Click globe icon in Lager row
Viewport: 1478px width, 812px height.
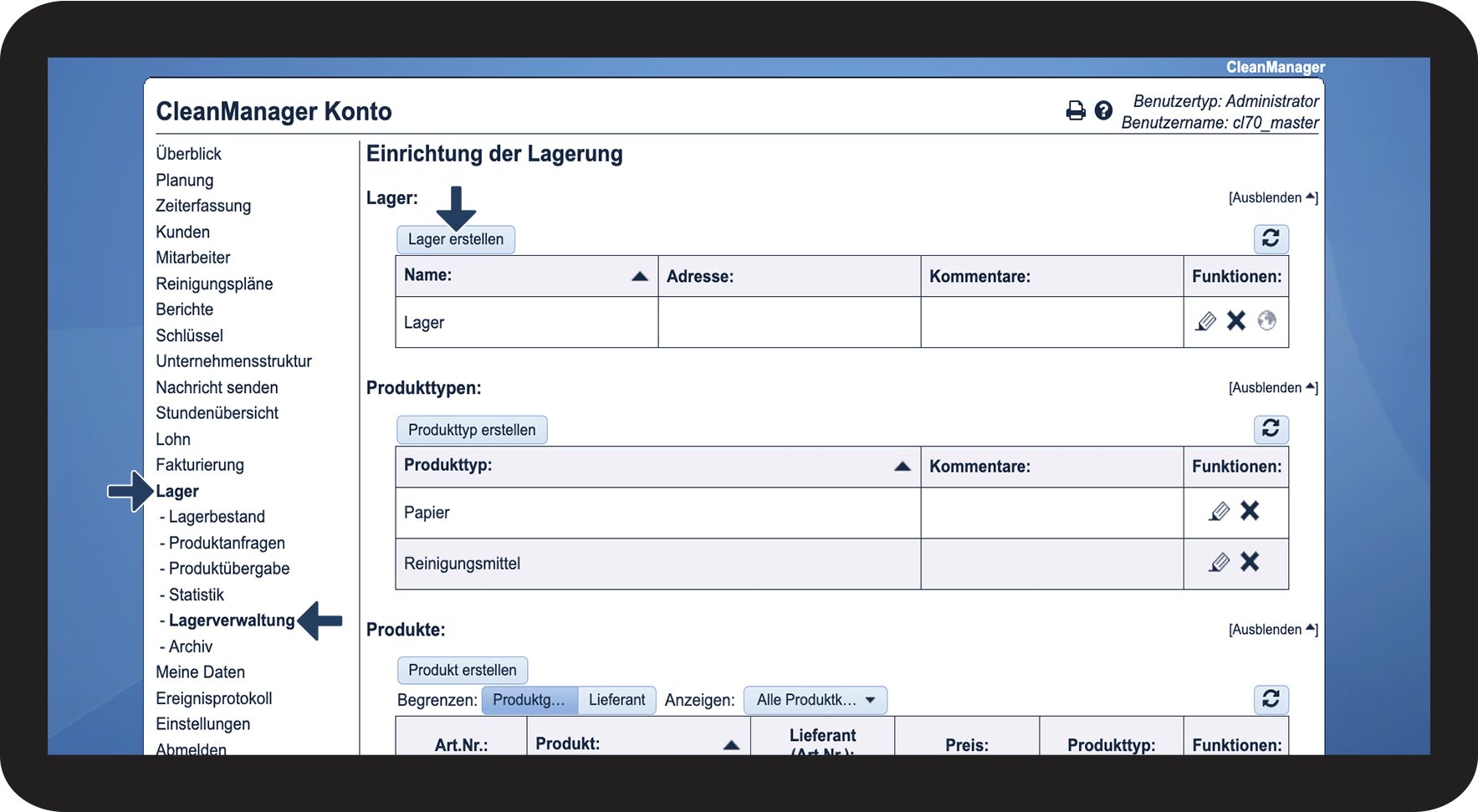pyautogui.click(x=1267, y=321)
